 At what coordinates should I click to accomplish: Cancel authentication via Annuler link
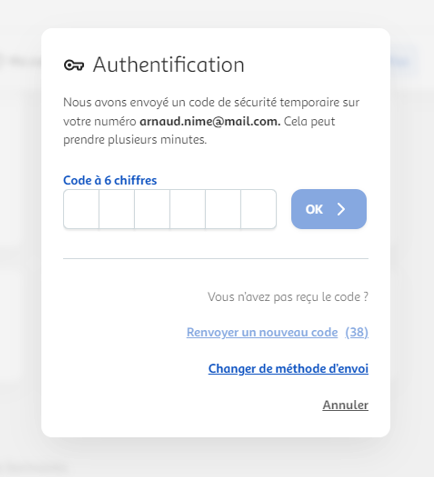click(x=345, y=405)
